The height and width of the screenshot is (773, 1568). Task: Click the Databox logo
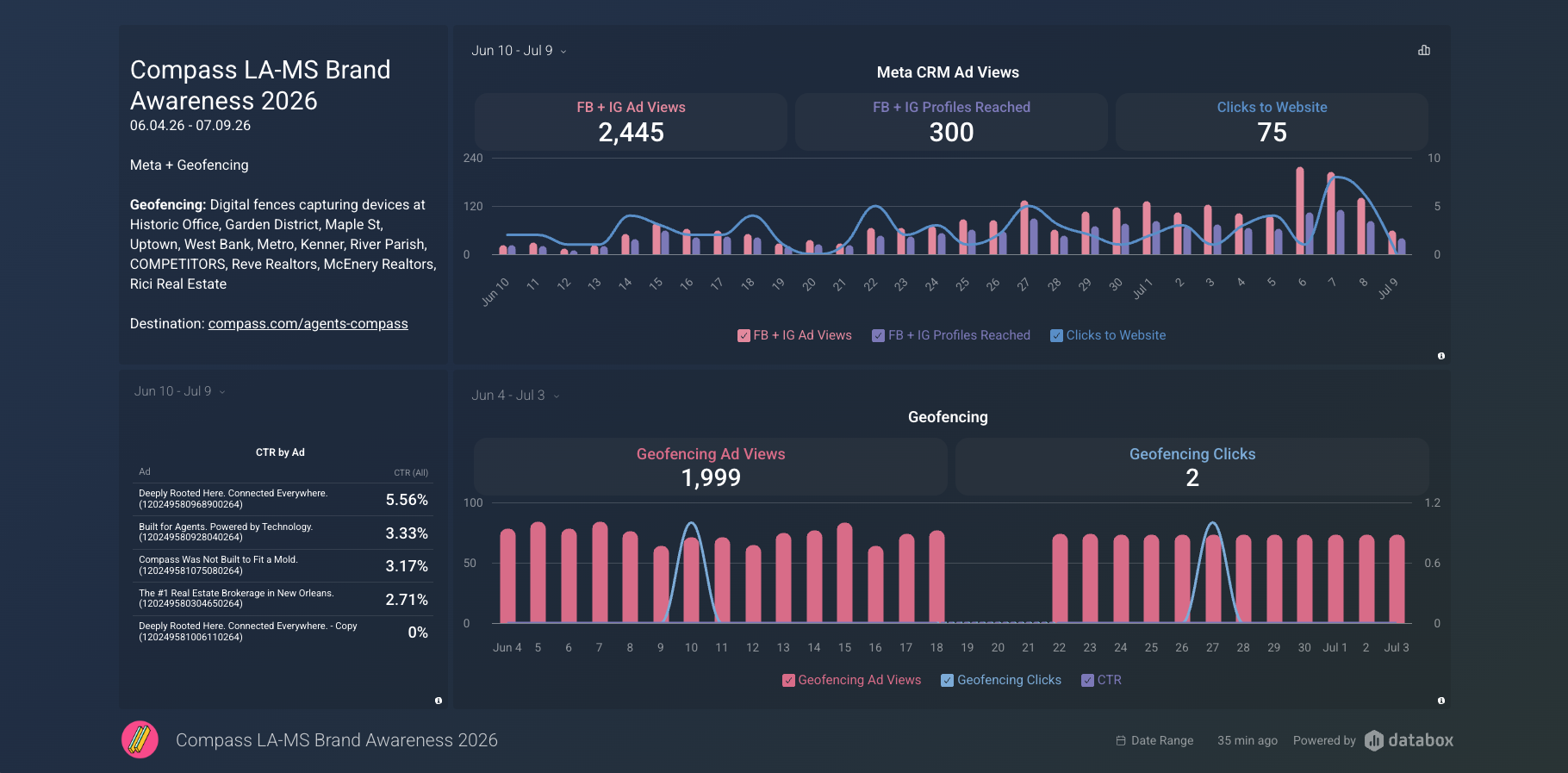pyautogui.click(x=1409, y=740)
